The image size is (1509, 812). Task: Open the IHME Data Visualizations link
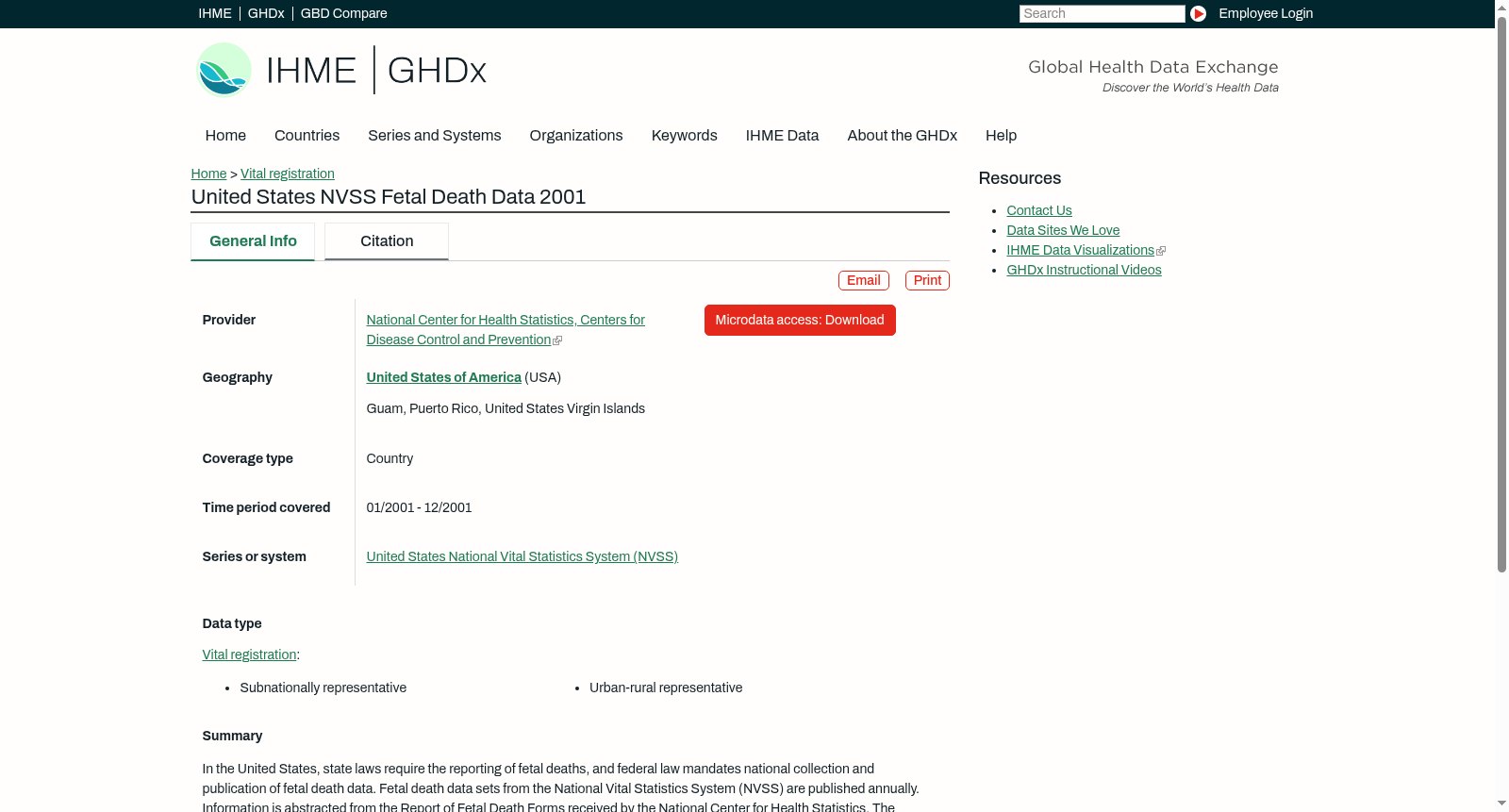click(1080, 250)
